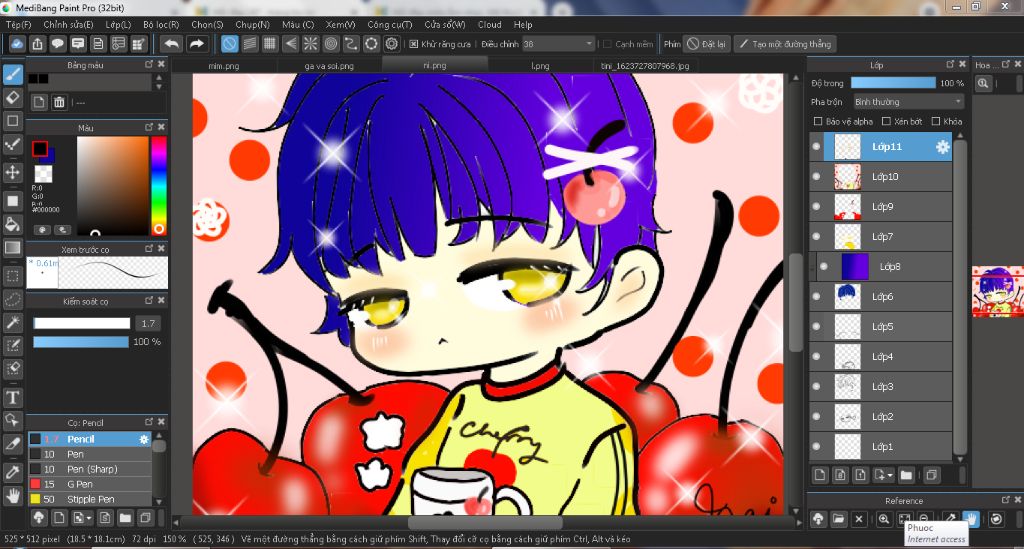Image resolution: width=1024 pixels, height=549 pixels.
Task: Click the canvas horizontal scrollbar
Action: (485, 523)
